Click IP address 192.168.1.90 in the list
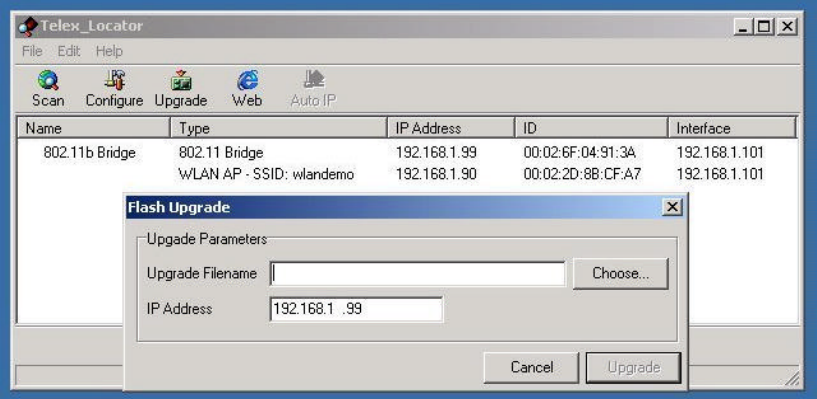 click(x=436, y=174)
